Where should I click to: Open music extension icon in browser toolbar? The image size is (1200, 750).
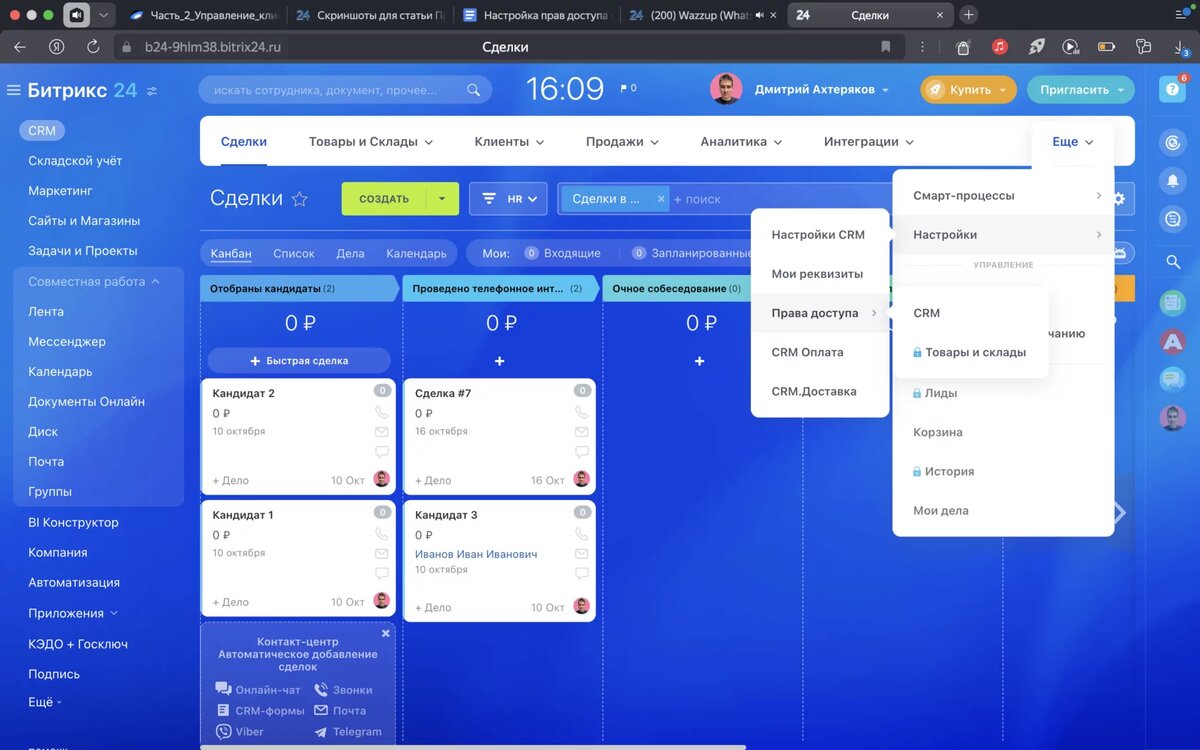999,47
